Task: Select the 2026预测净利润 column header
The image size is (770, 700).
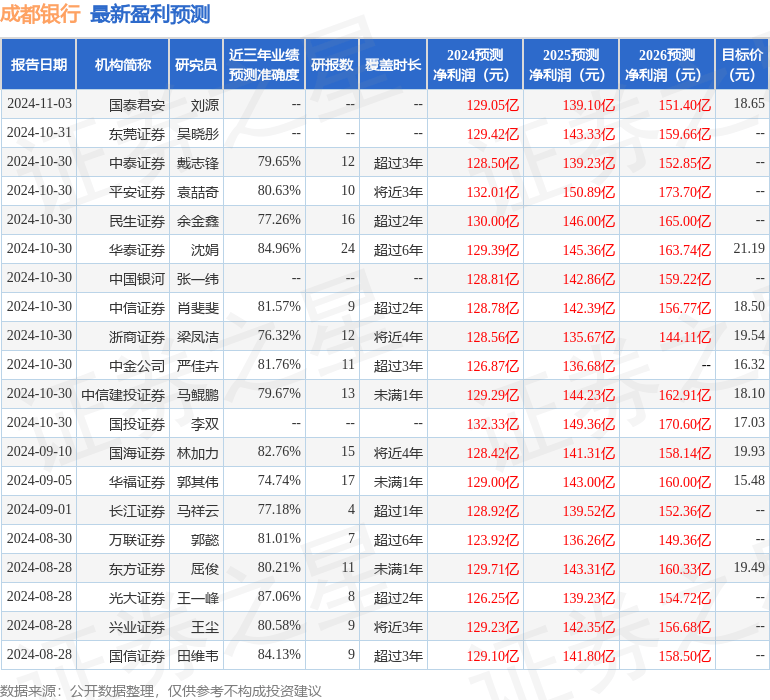Action: coord(667,64)
